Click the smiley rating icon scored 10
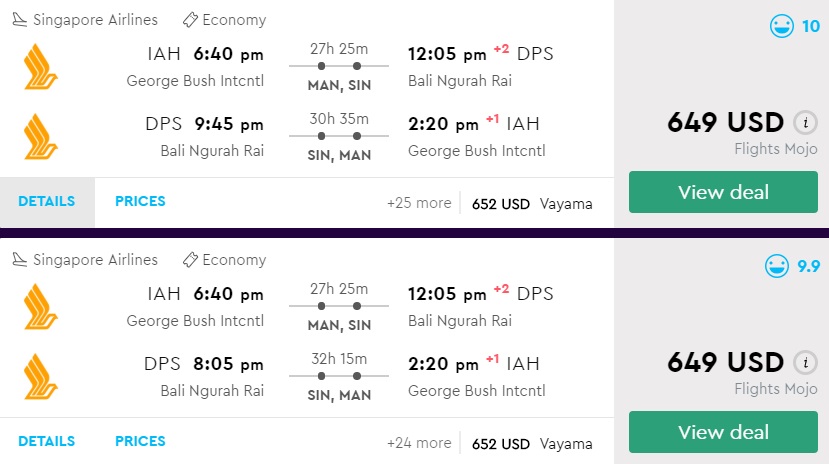The height and width of the screenshot is (464, 829). click(x=781, y=27)
